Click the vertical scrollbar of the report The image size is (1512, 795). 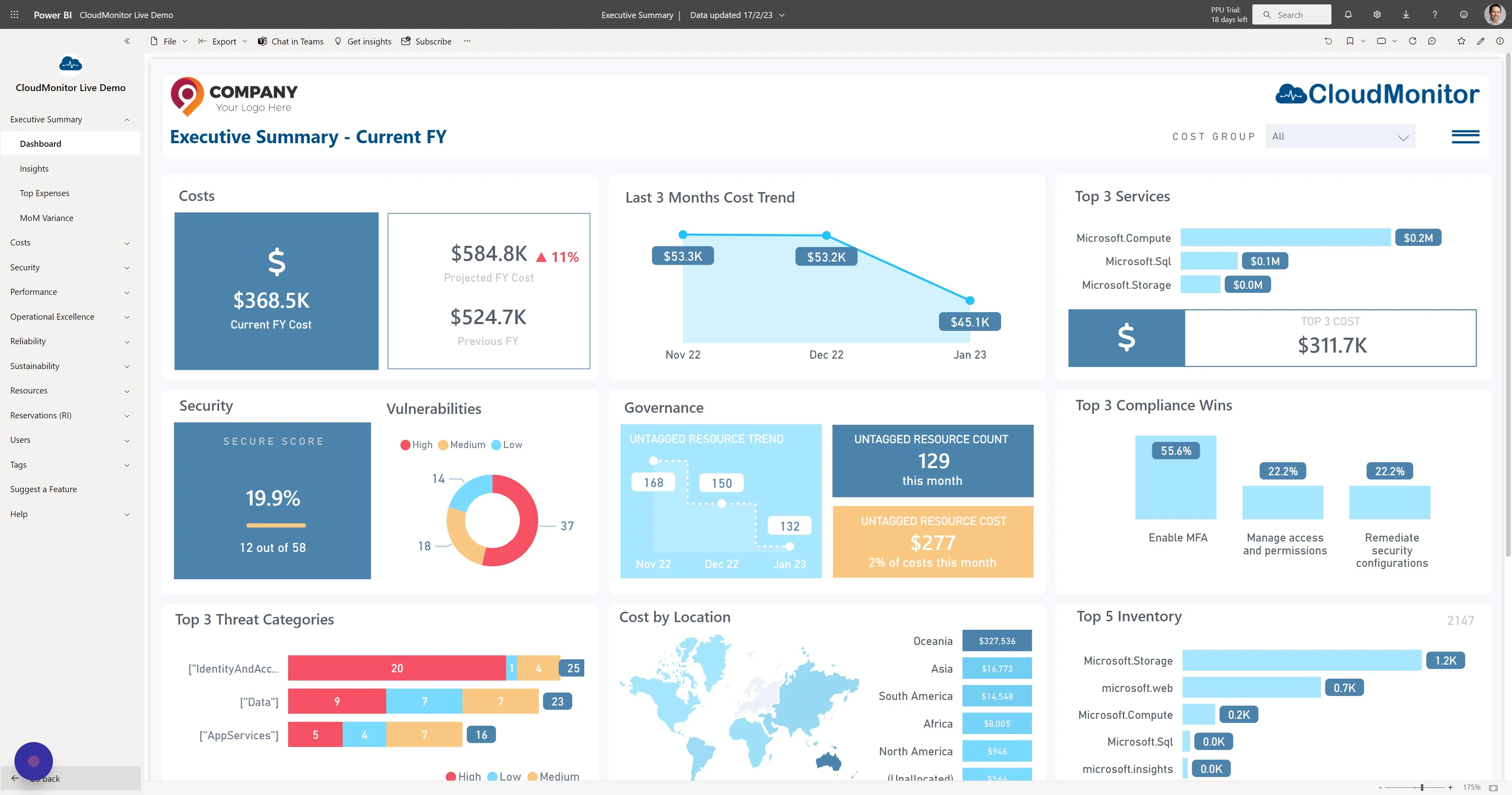click(x=1508, y=305)
